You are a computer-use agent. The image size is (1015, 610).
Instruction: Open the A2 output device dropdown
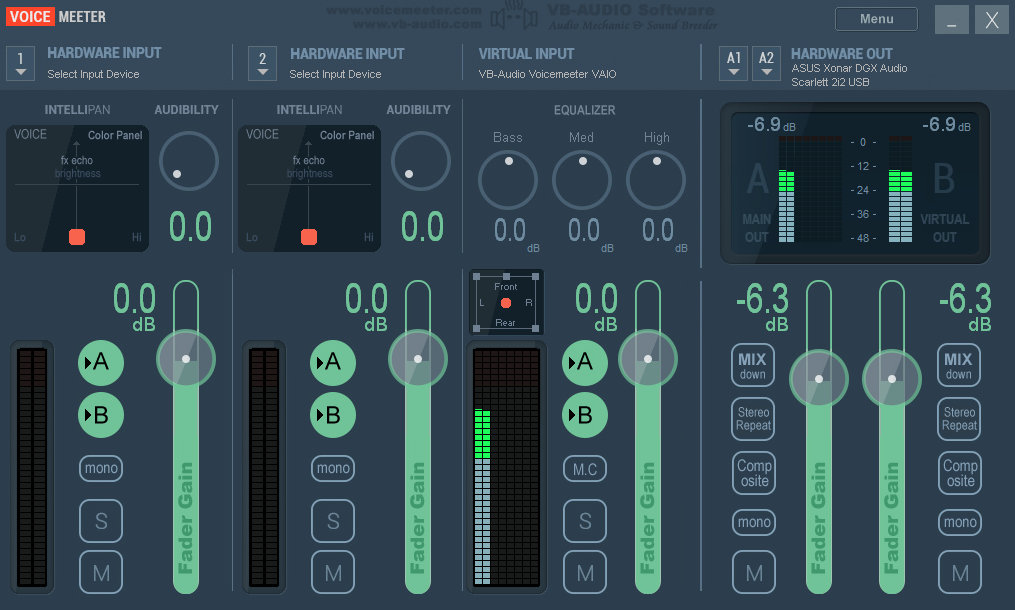[x=766, y=63]
